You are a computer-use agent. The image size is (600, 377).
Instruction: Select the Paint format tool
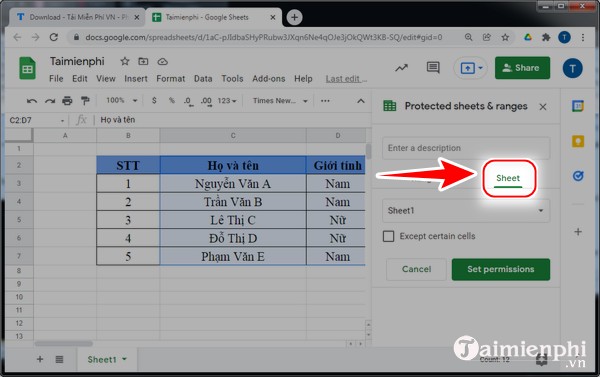(x=85, y=101)
